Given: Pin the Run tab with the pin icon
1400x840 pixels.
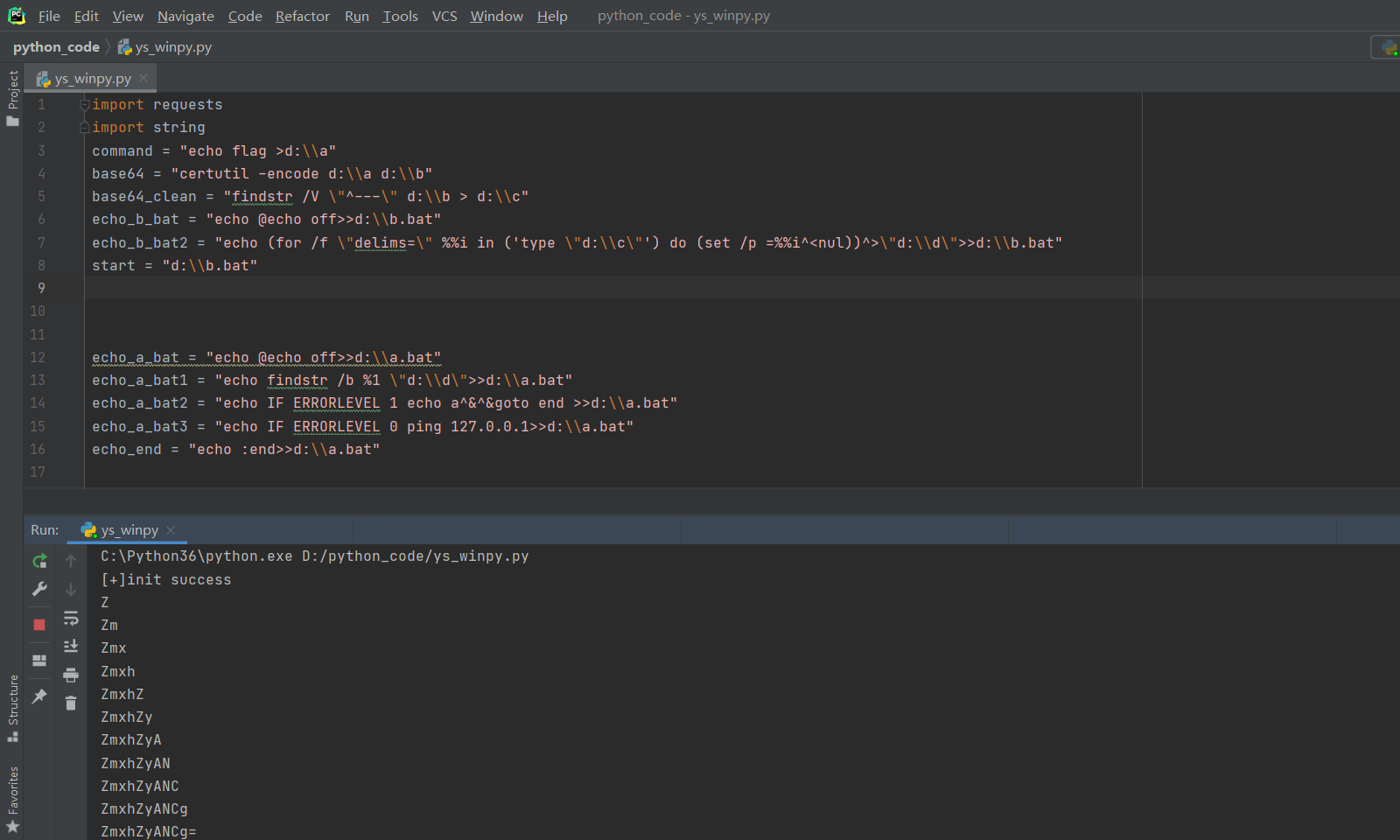Looking at the screenshot, I should click(39, 696).
